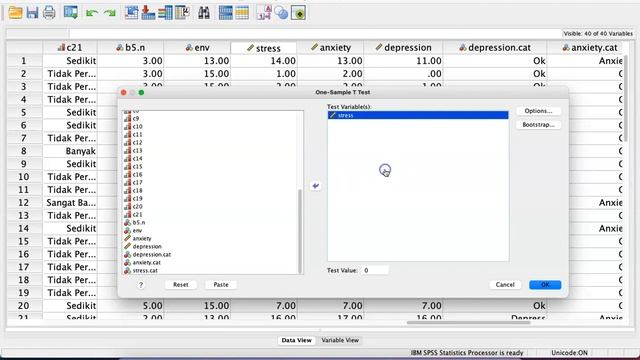Select the stress column header
The height and width of the screenshot is (360, 640).
[264, 48]
